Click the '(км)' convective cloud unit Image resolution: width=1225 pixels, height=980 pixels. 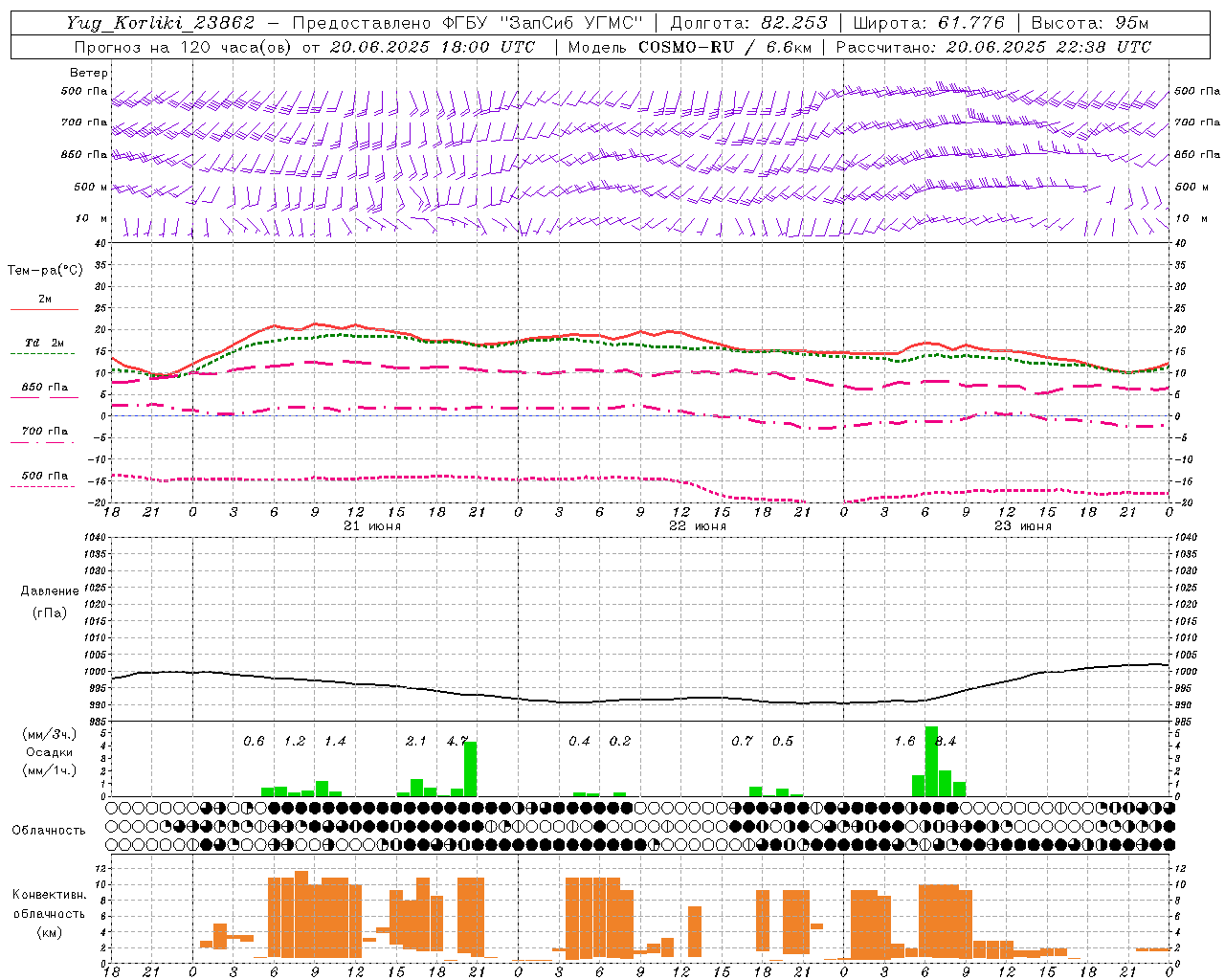click(49, 932)
